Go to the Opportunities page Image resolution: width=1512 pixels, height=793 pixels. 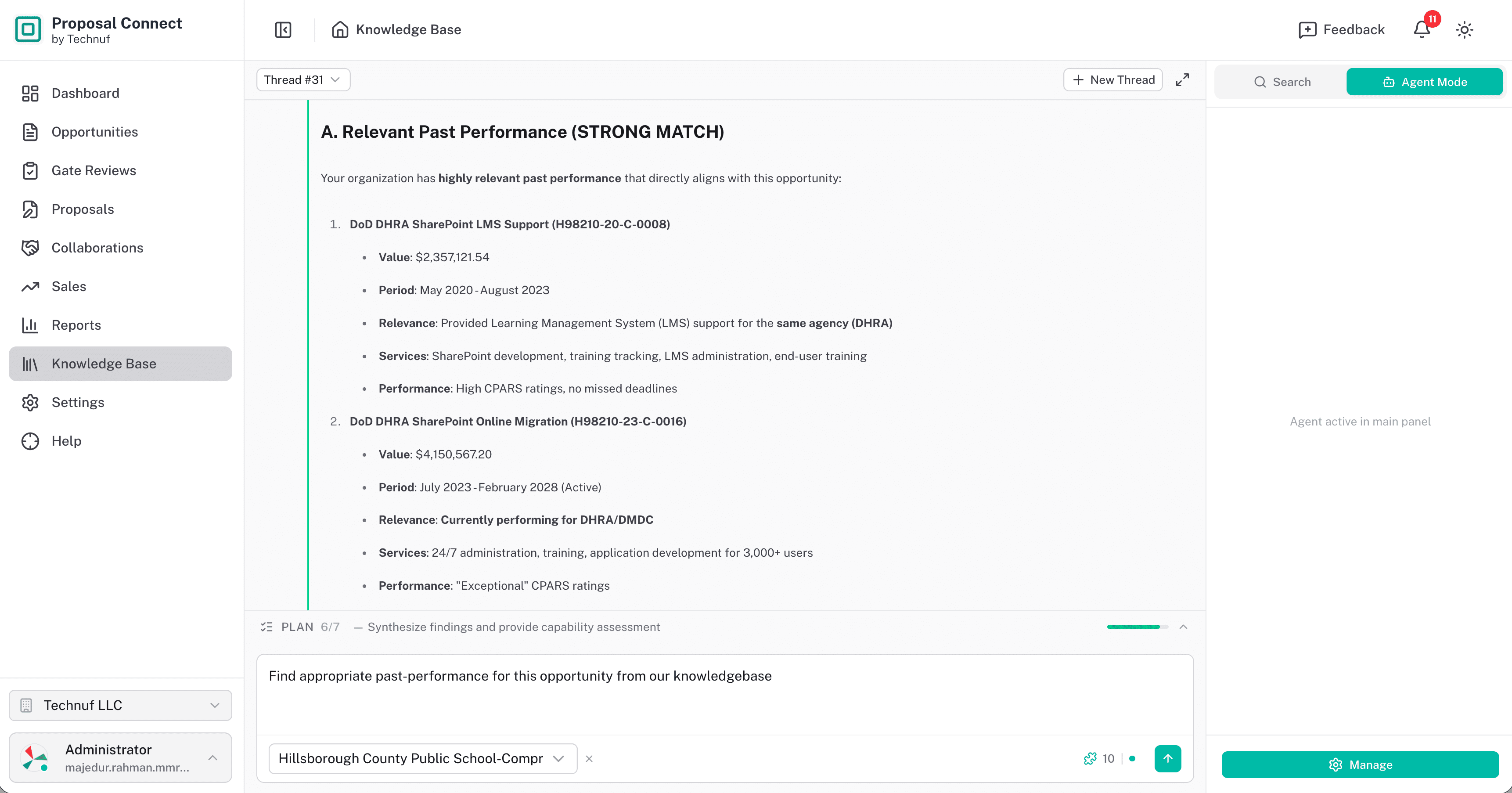(x=94, y=132)
